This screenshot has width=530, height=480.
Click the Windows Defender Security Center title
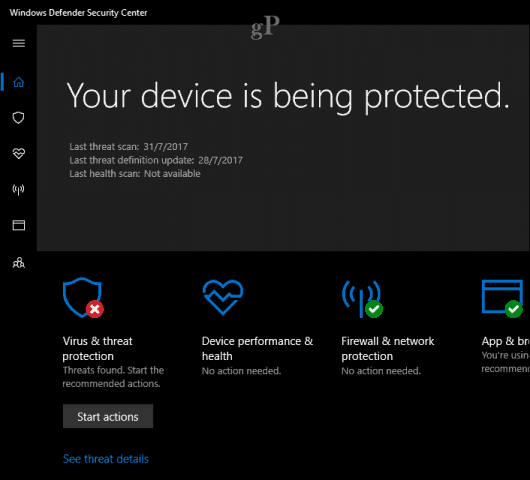[x=78, y=13]
